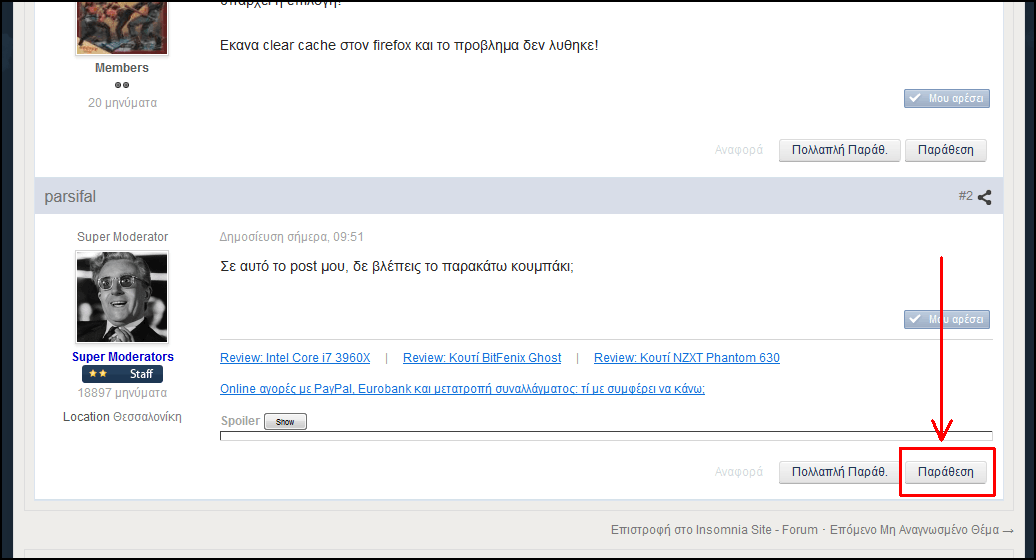1036x560 pixels.
Task: Click the 18897 μηνύματα post count
Action: (122, 392)
